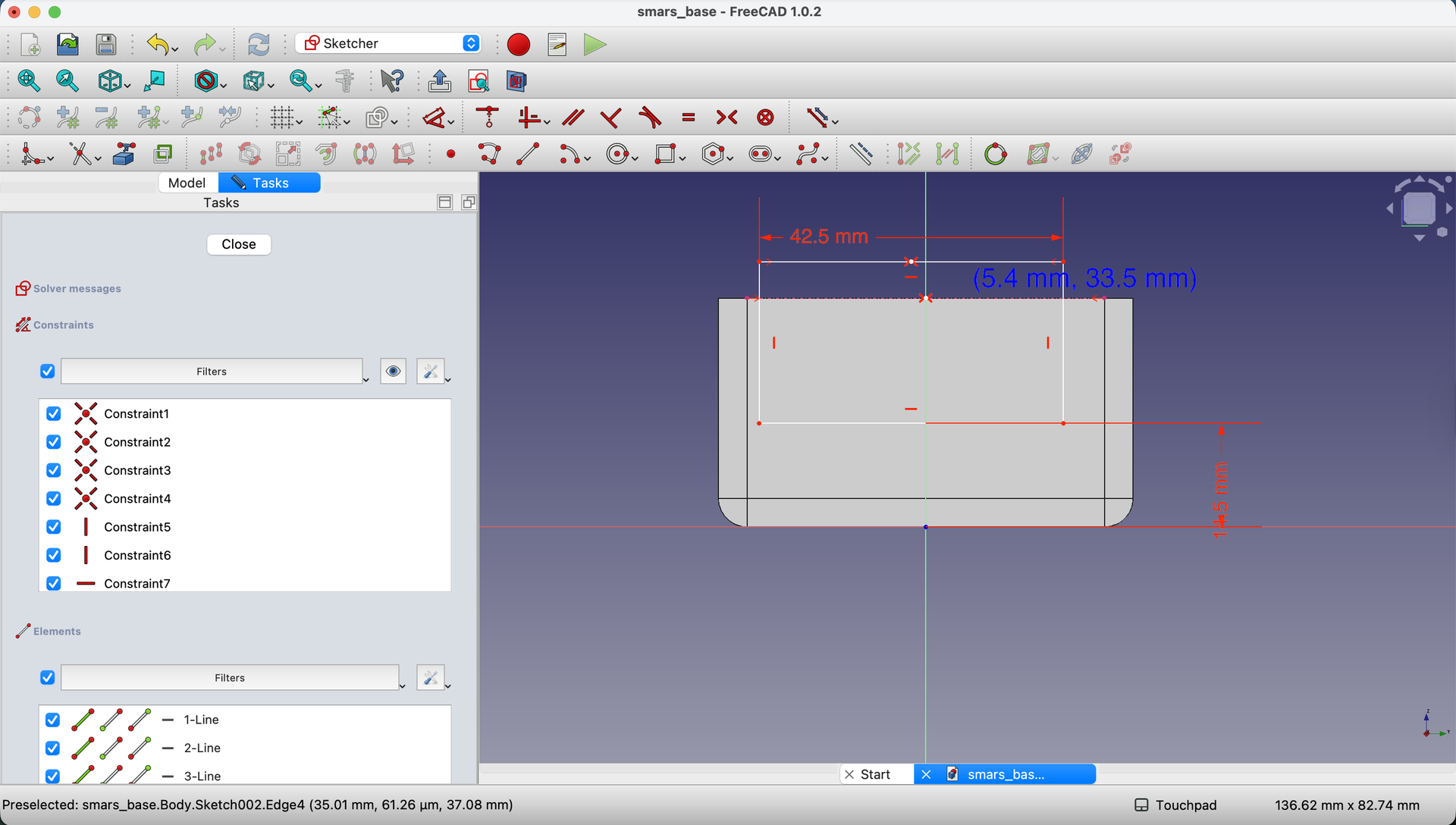Select the Equal constraint tool
The height and width of the screenshot is (825, 1456).
coord(689,118)
